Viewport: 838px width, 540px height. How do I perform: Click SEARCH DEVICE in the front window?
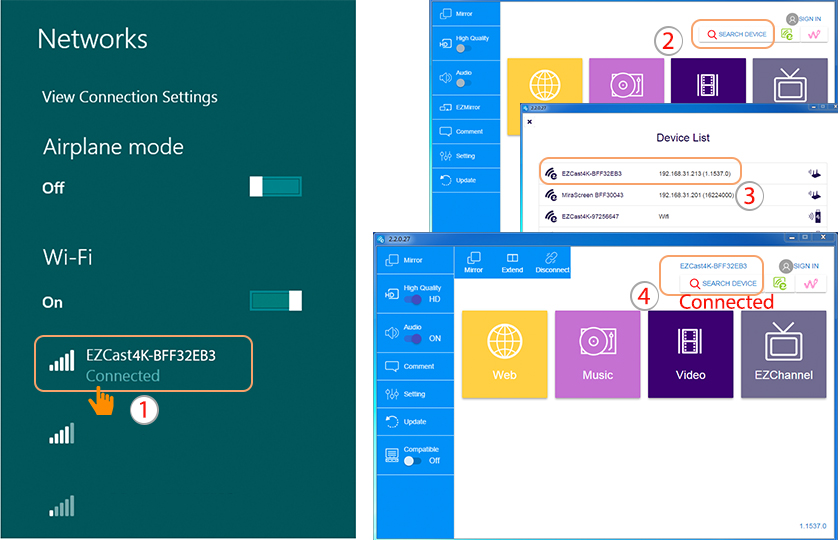[x=723, y=283]
